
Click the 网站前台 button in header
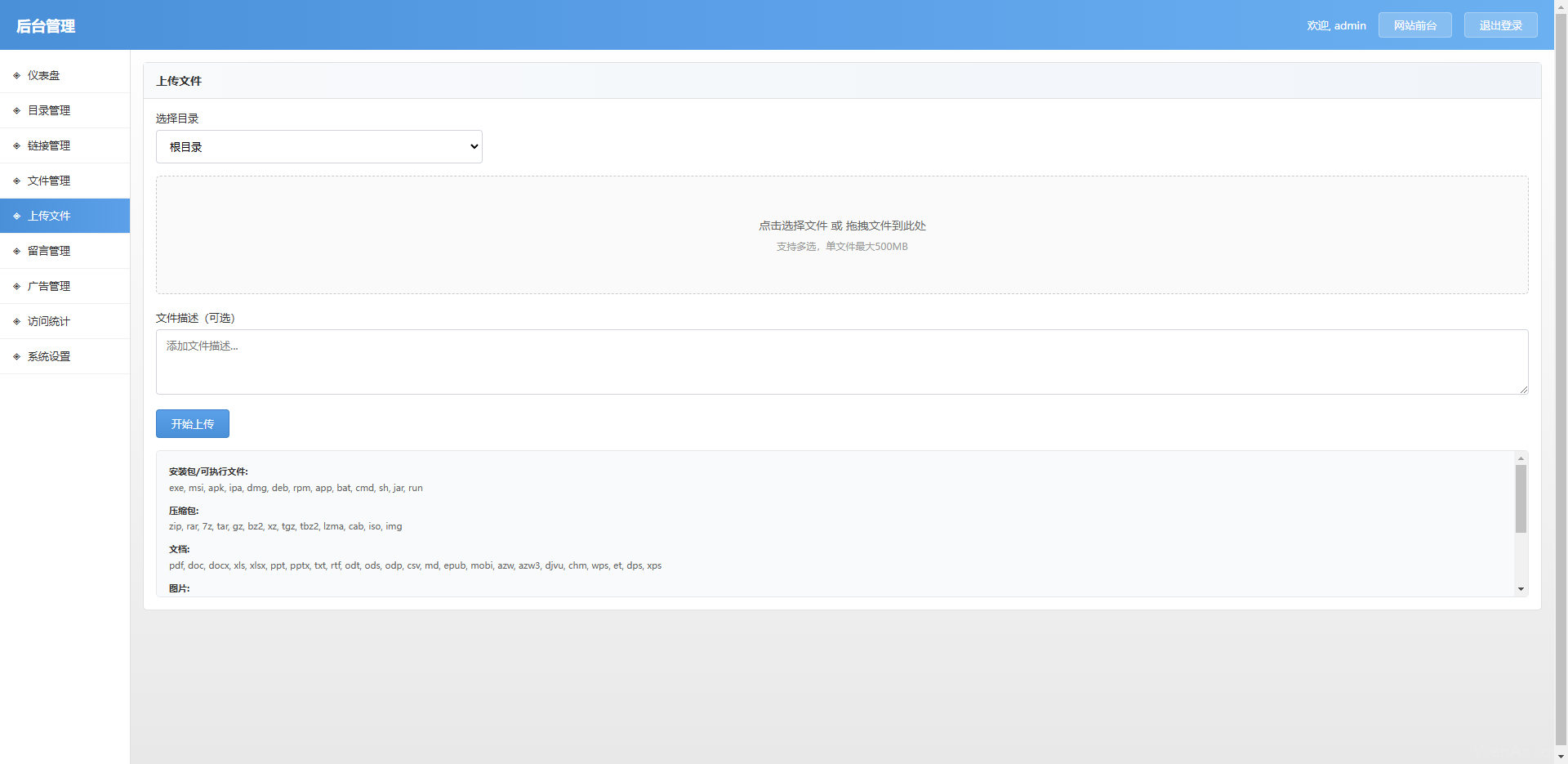(x=1414, y=25)
